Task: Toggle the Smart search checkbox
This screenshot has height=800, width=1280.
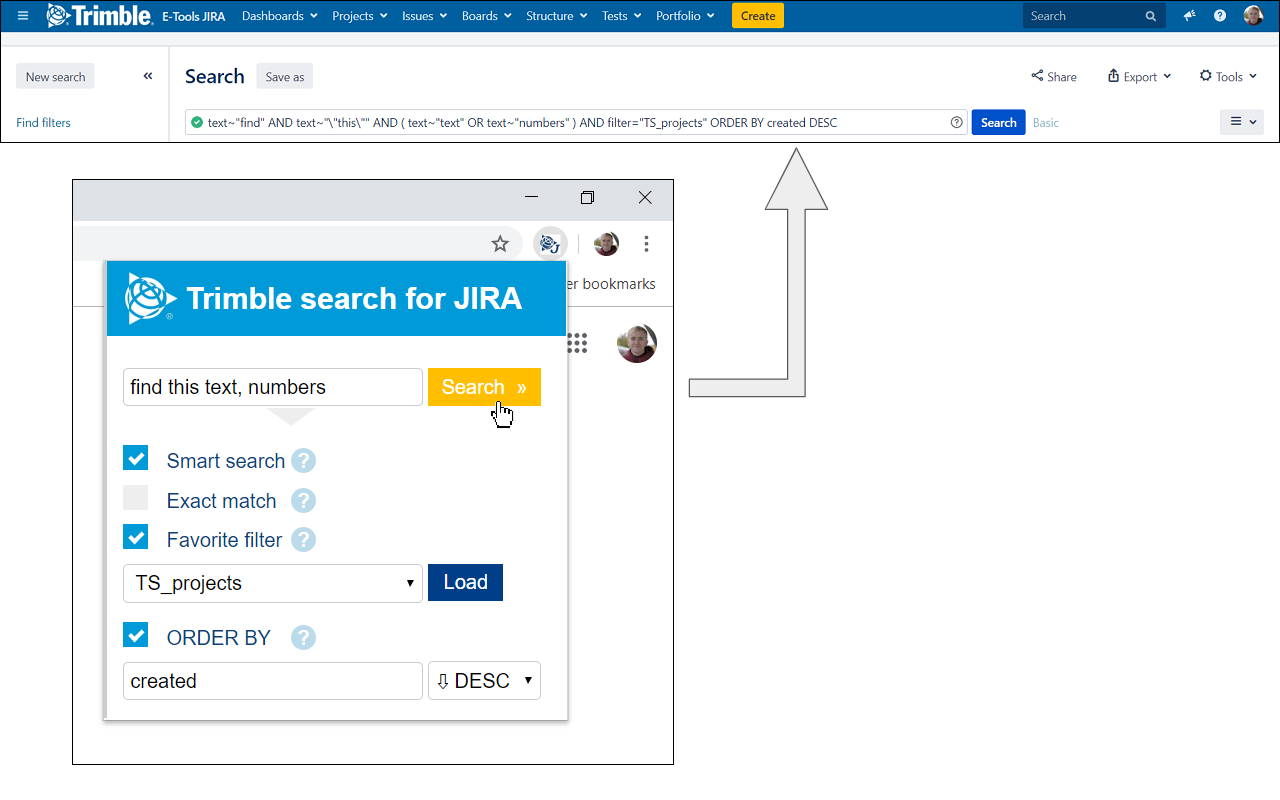Action: pos(136,458)
